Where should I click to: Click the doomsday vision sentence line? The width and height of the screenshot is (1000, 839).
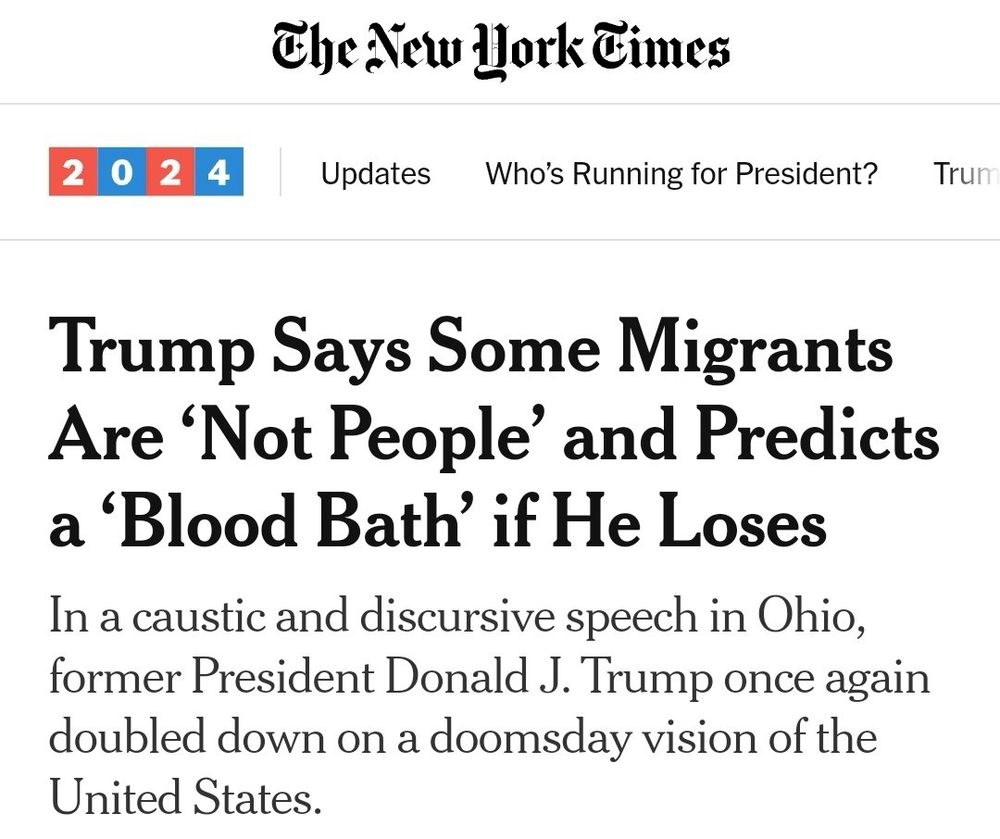[x=463, y=737]
